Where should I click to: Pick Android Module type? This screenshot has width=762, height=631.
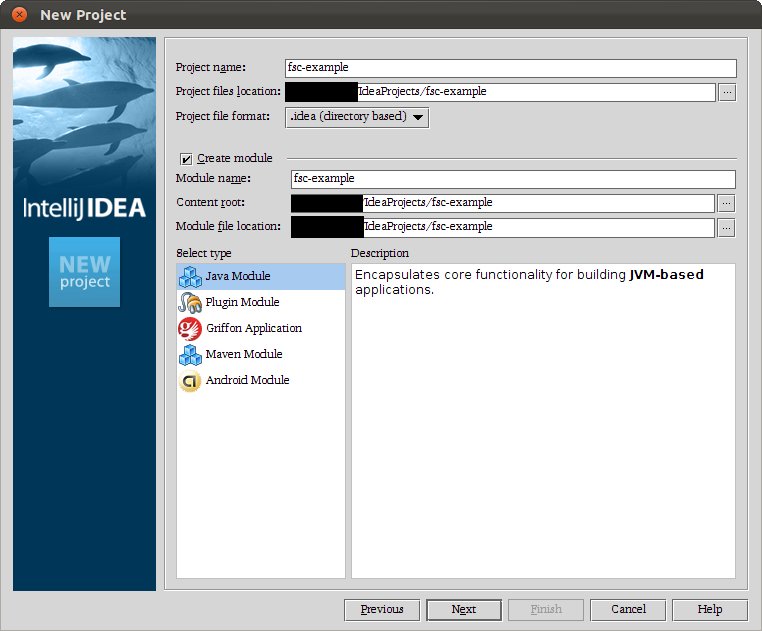pyautogui.click(x=261, y=381)
